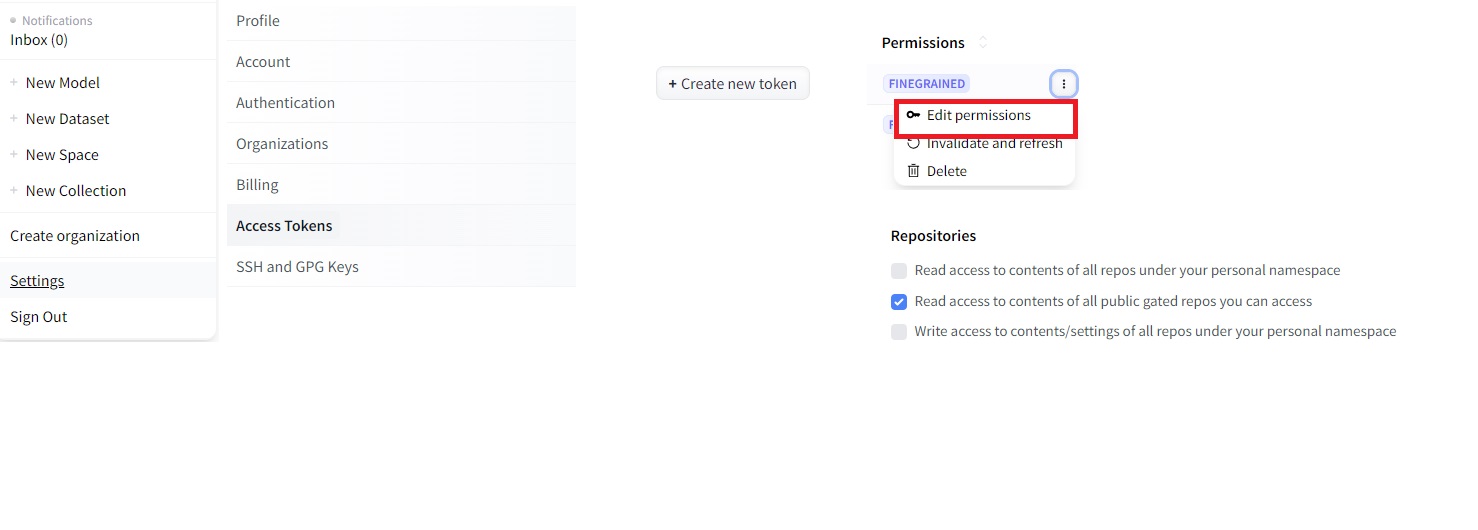Click the Invalidate and refresh circular arrow icon
Image resolution: width=1478 pixels, height=530 pixels.
coord(913,143)
